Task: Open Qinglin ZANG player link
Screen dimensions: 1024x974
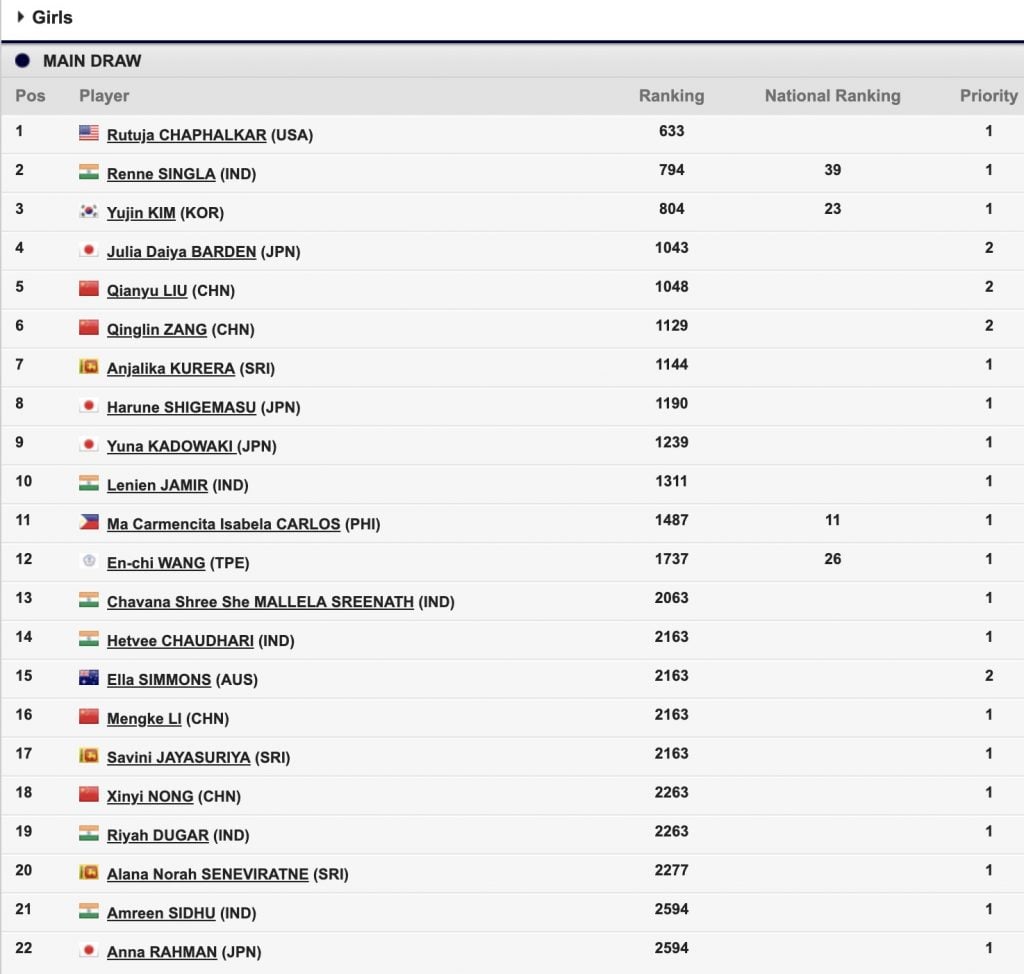Action: coord(157,329)
